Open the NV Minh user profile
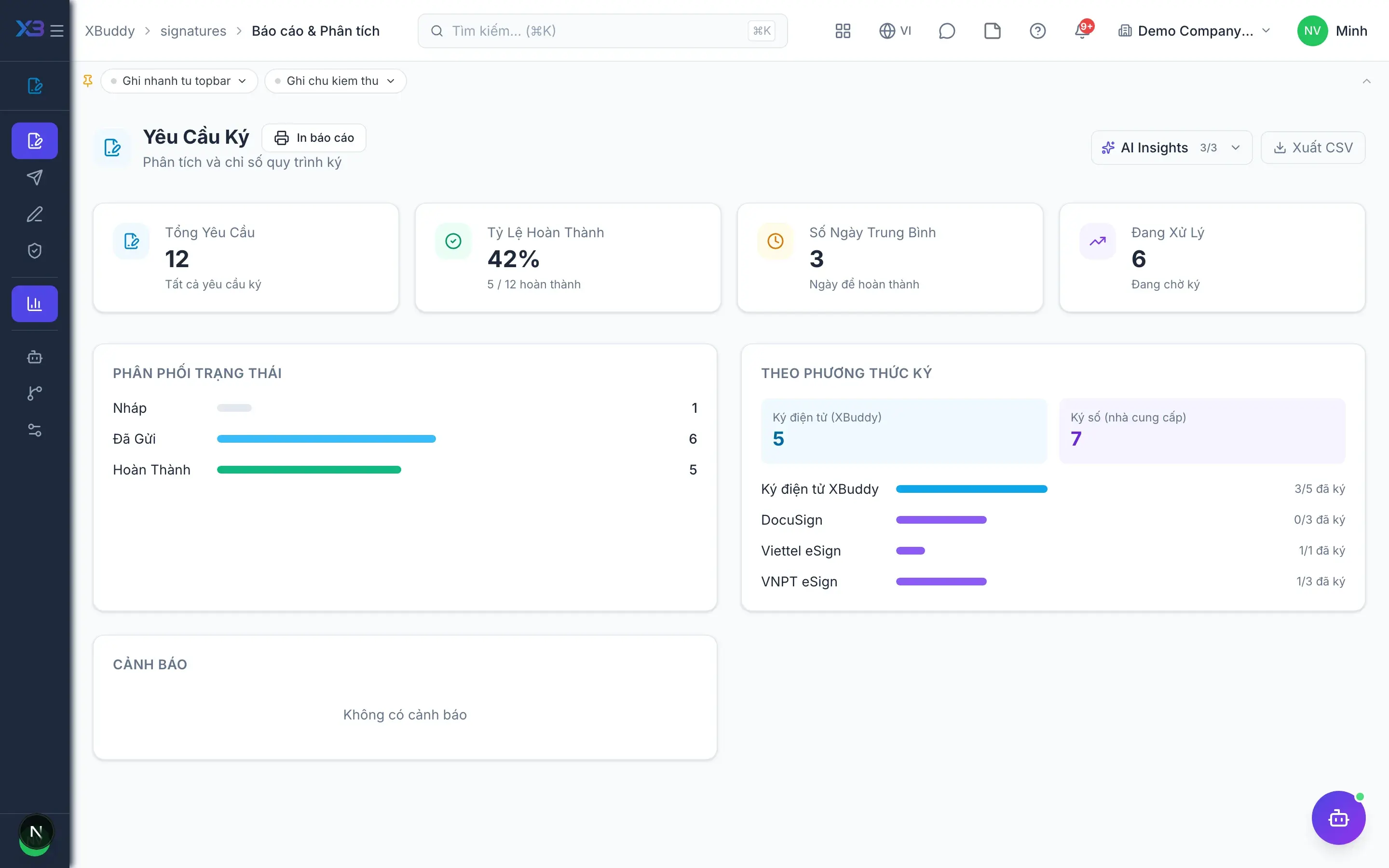 click(x=1332, y=31)
